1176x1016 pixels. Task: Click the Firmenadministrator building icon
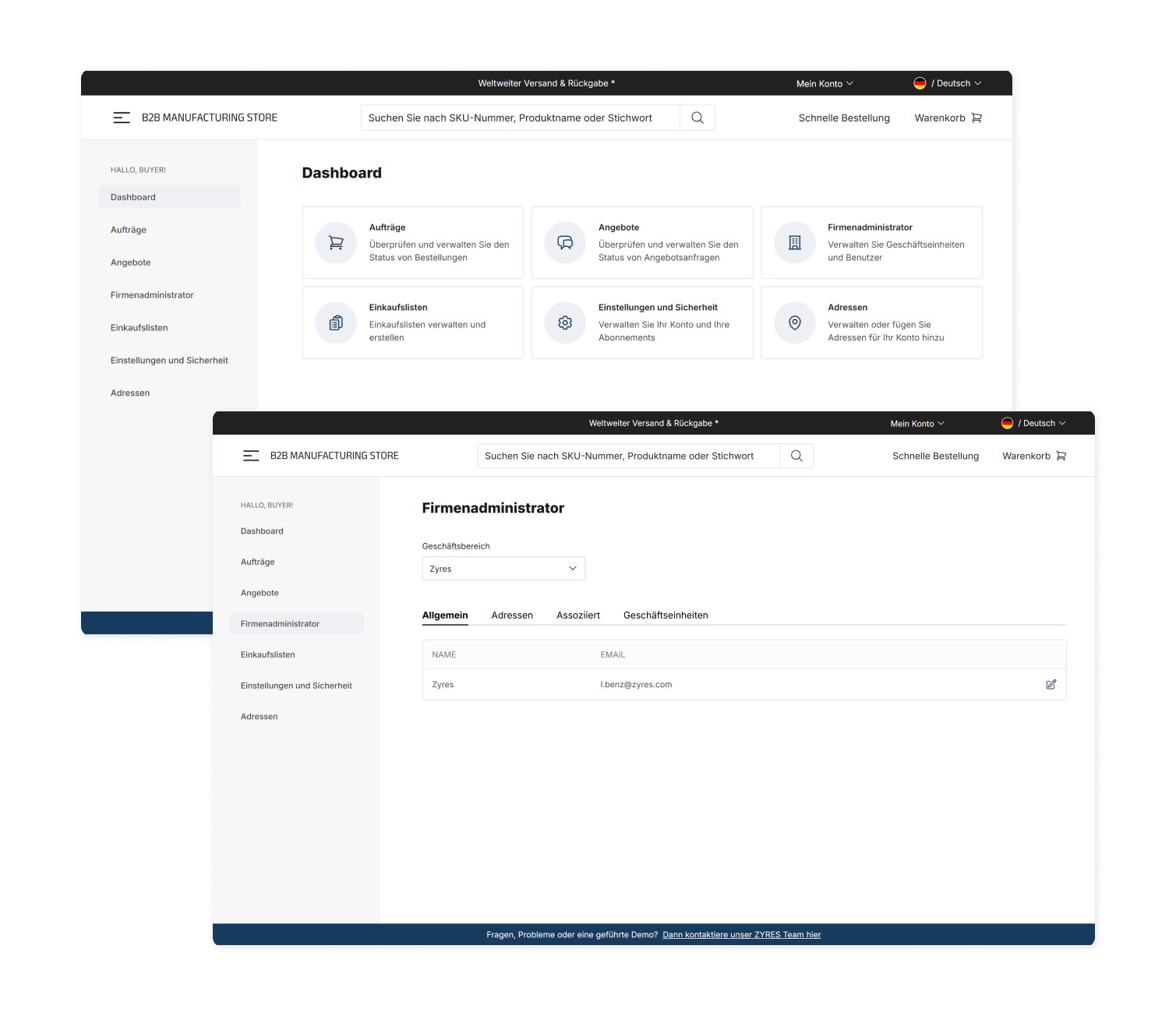coord(794,243)
